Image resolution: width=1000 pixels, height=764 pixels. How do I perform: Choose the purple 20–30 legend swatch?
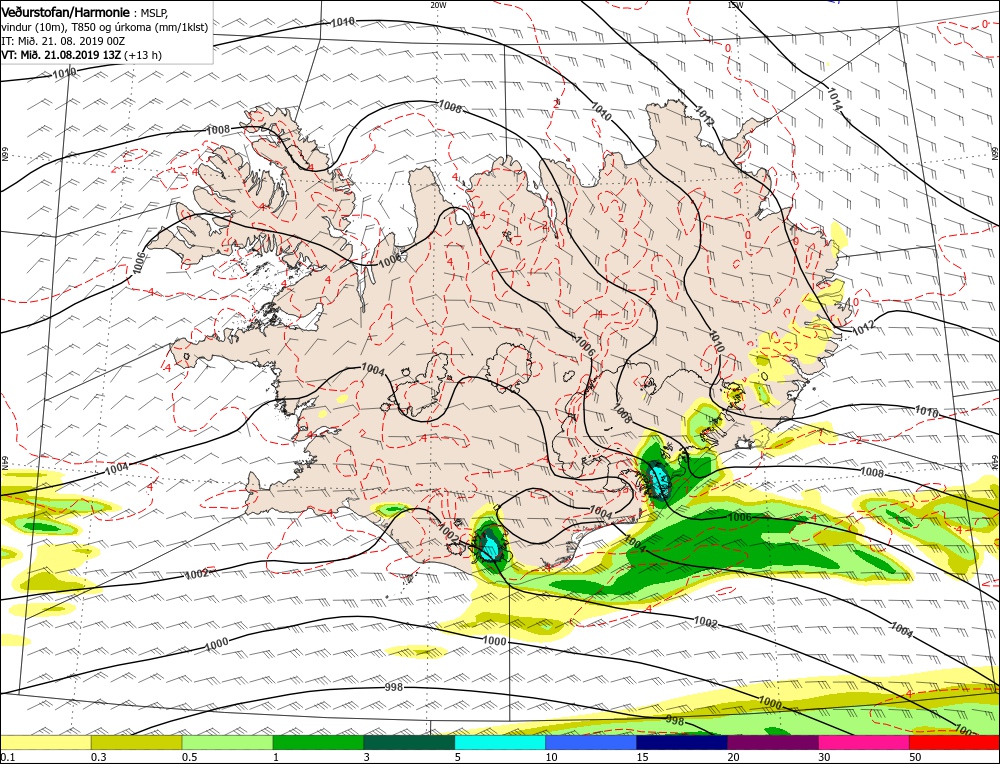(x=773, y=742)
